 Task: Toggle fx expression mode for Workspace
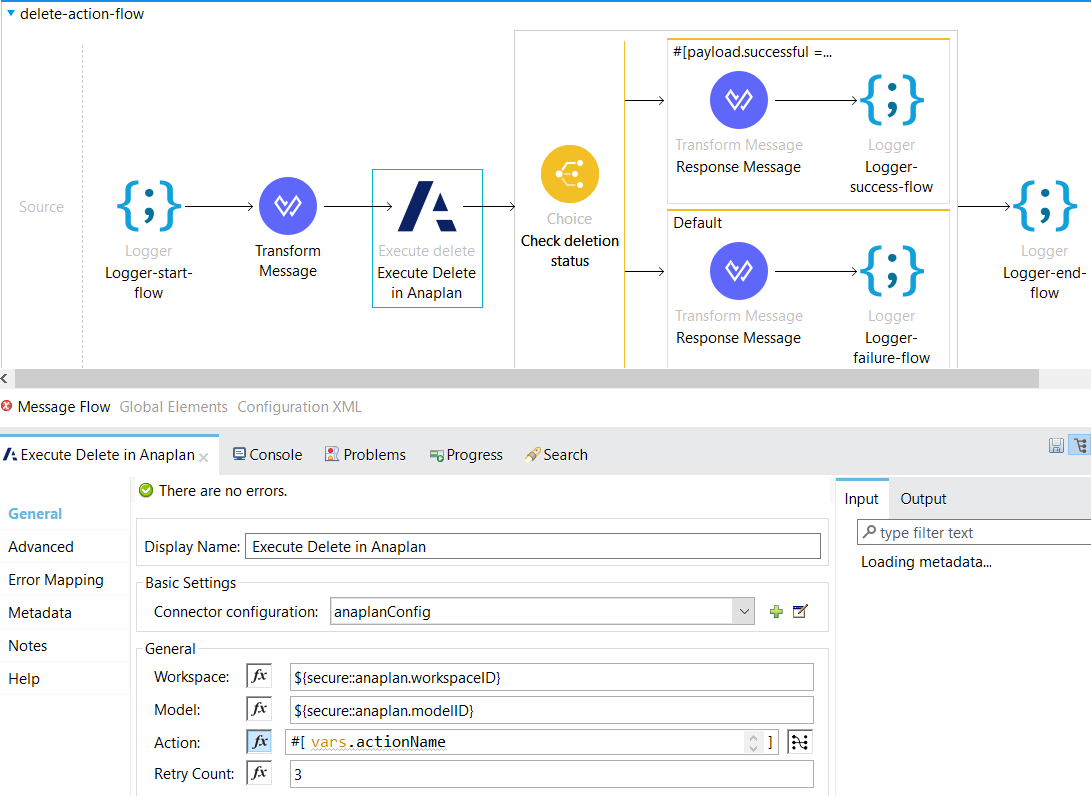click(x=259, y=676)
